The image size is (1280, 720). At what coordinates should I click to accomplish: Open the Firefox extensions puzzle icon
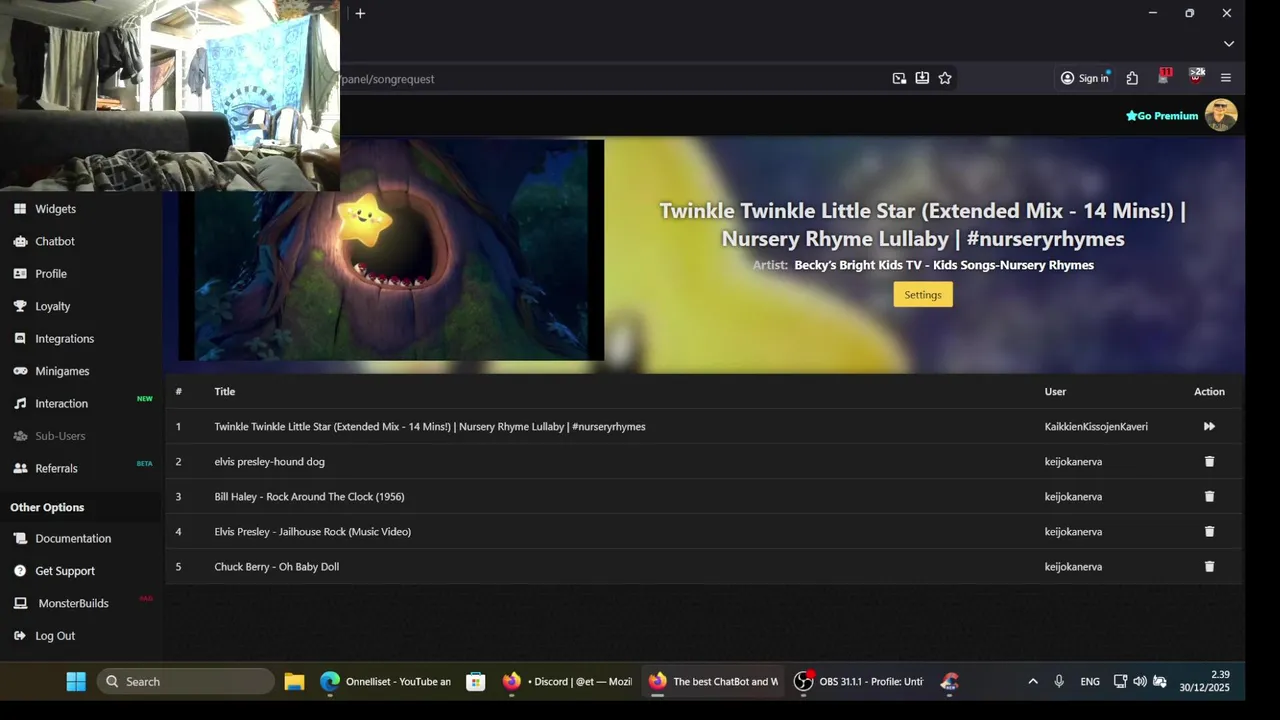coord(1132,78)
